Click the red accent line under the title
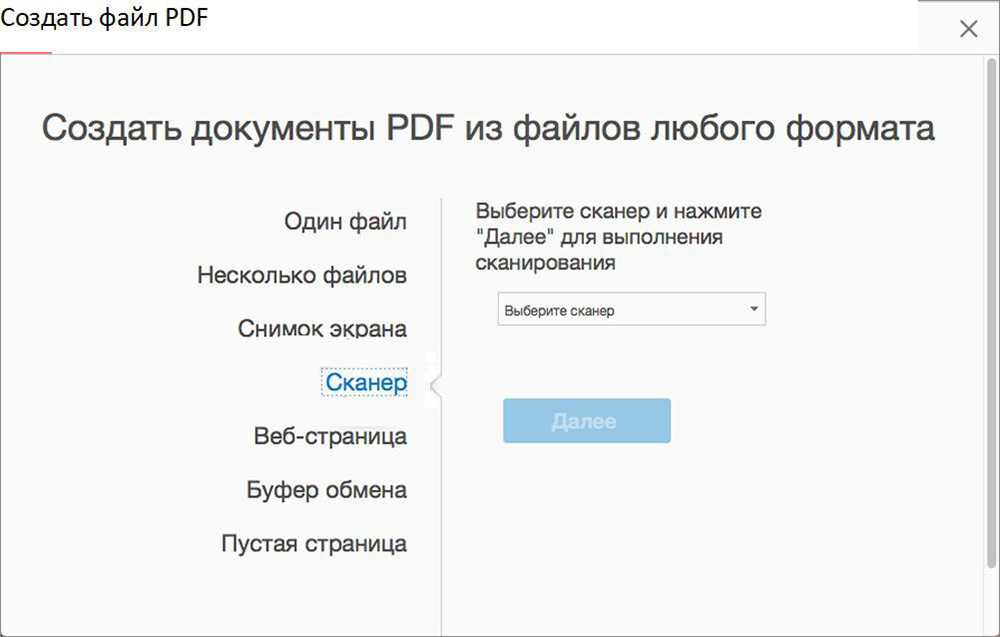 (x=26, y=53)
